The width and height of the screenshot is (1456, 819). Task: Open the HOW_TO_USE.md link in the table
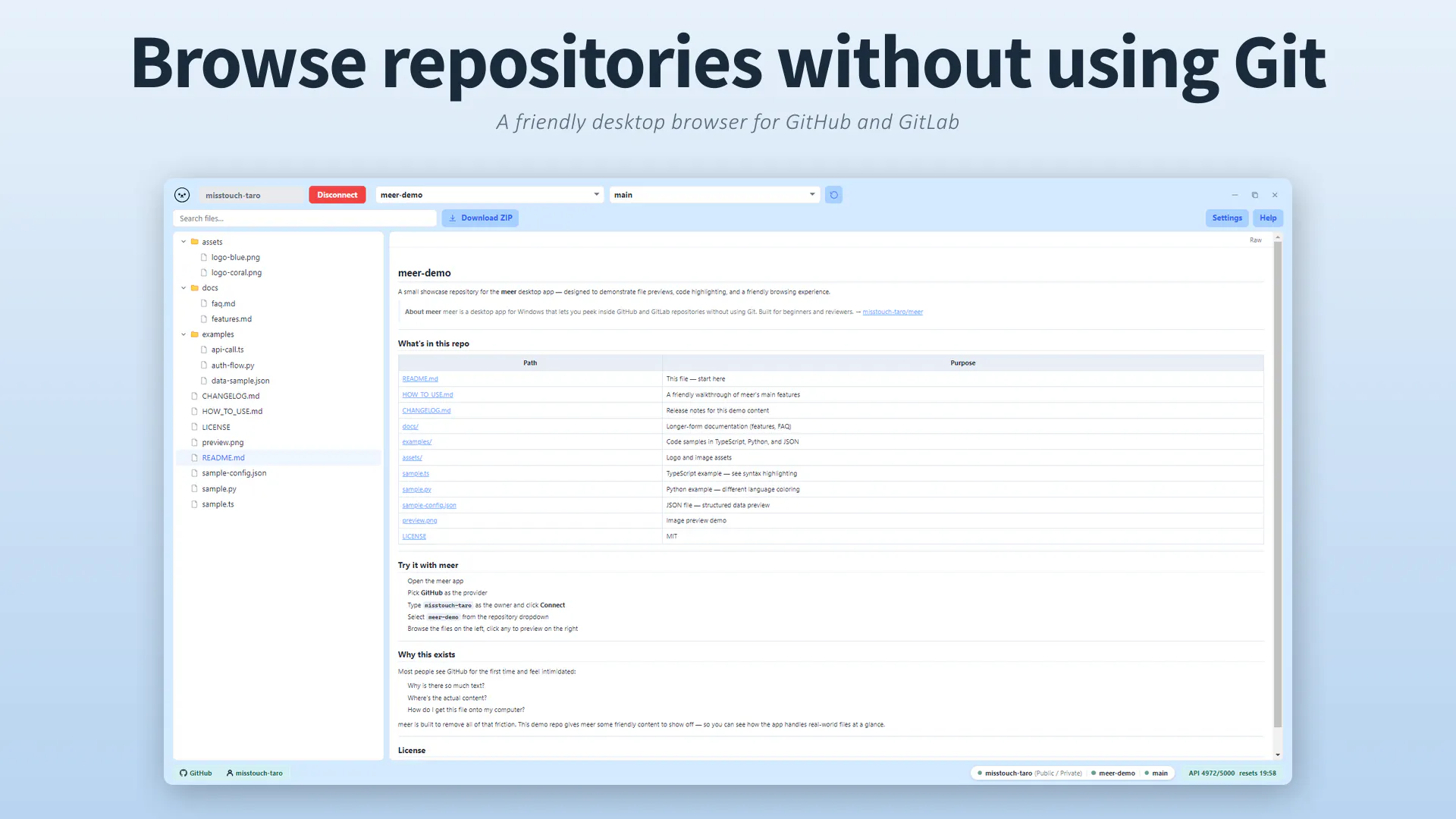[428, 395]
